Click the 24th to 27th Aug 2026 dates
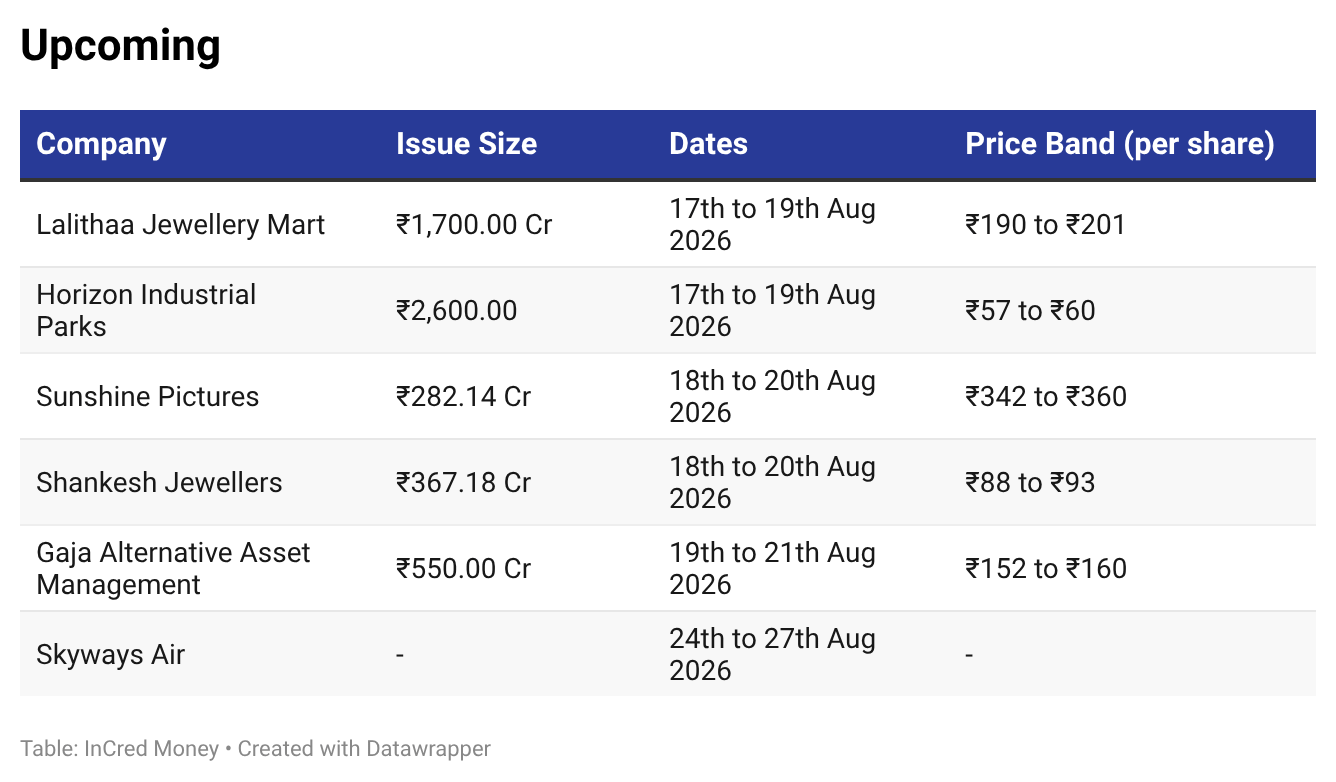The image size is (1336, 782). pos(772,654)
